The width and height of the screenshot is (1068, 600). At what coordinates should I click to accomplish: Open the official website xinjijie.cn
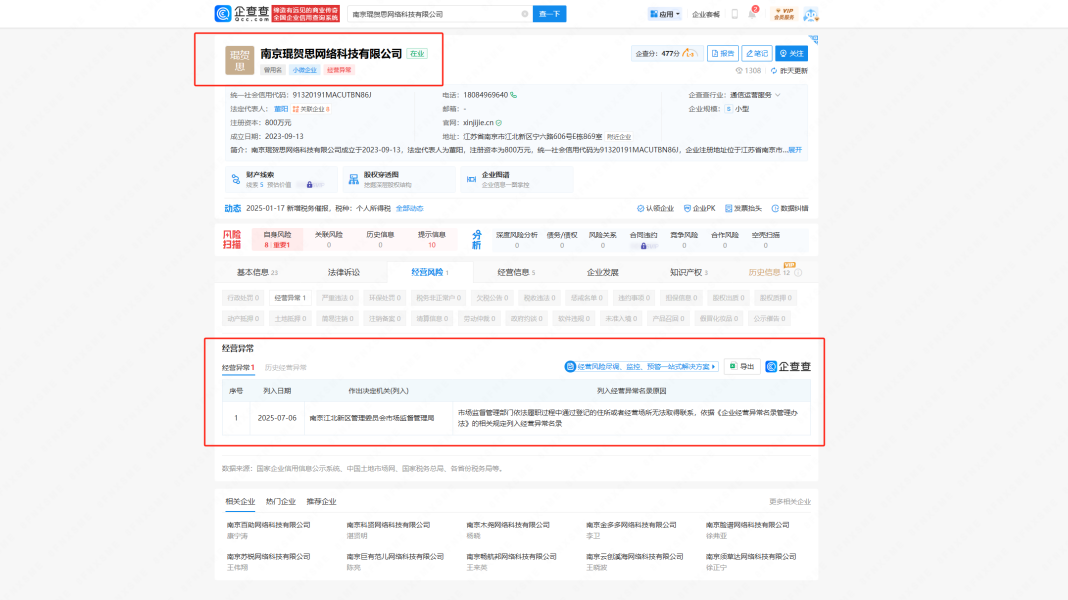[x=478, y=123]
